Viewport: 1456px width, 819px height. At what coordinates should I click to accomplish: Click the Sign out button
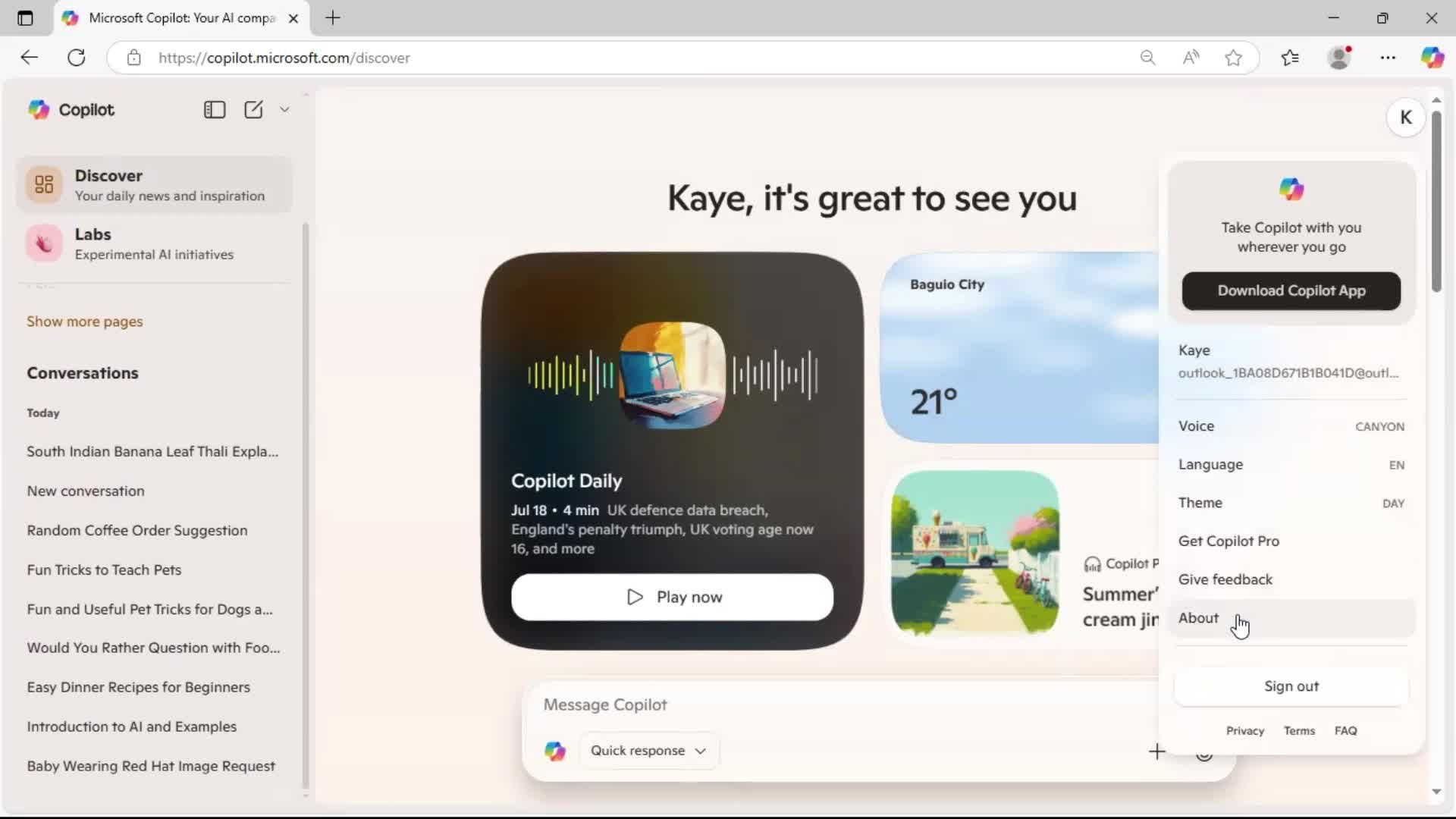tap(1291, 686)
